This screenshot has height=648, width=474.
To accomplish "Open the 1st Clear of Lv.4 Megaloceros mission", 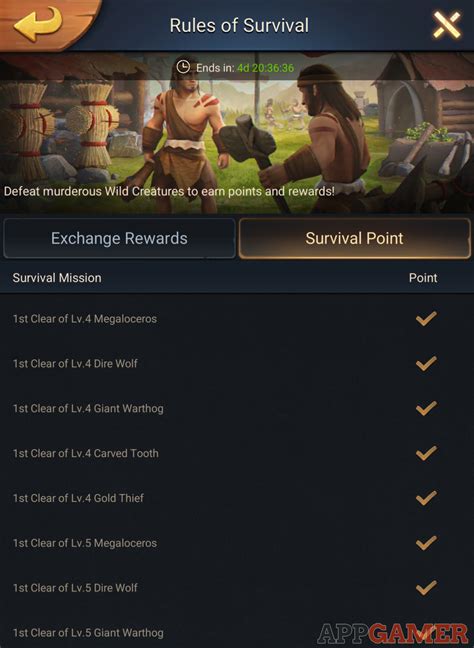I will 237,319.
